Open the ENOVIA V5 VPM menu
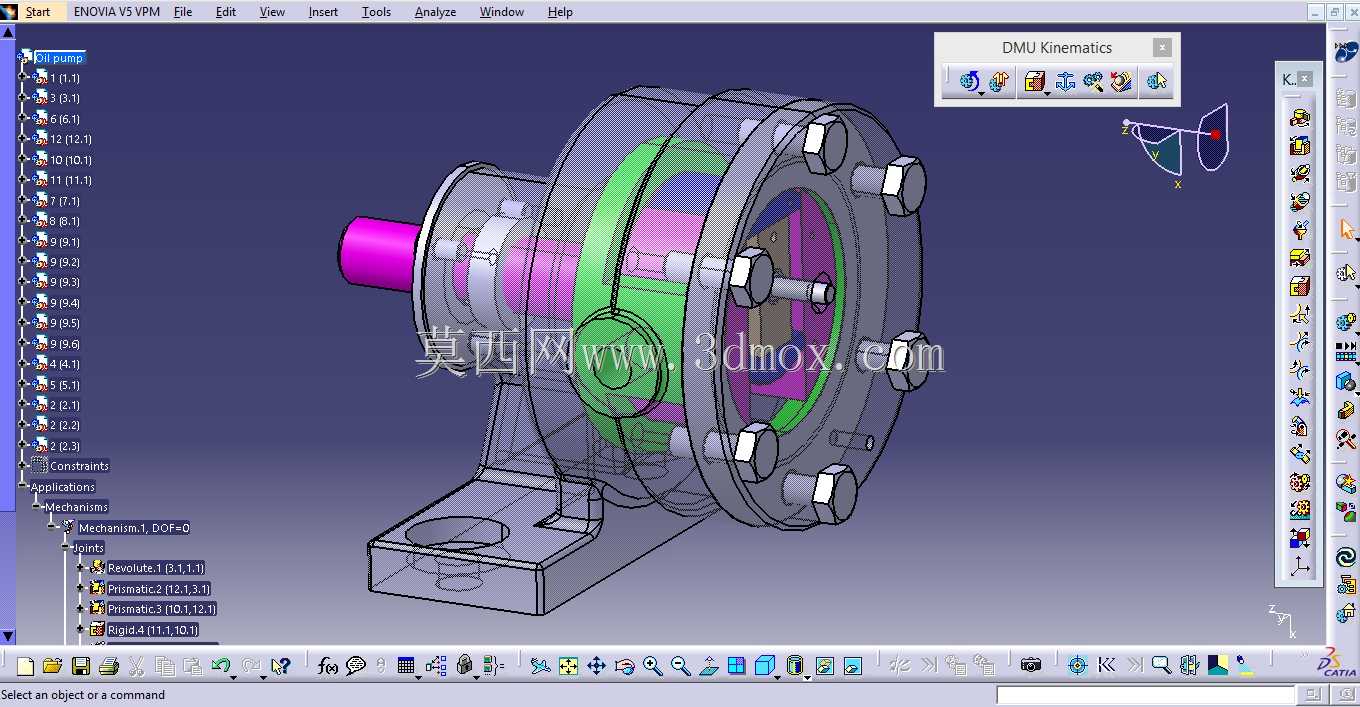Viewport: 1360px width, 707px height. click(x=116, y=12)
